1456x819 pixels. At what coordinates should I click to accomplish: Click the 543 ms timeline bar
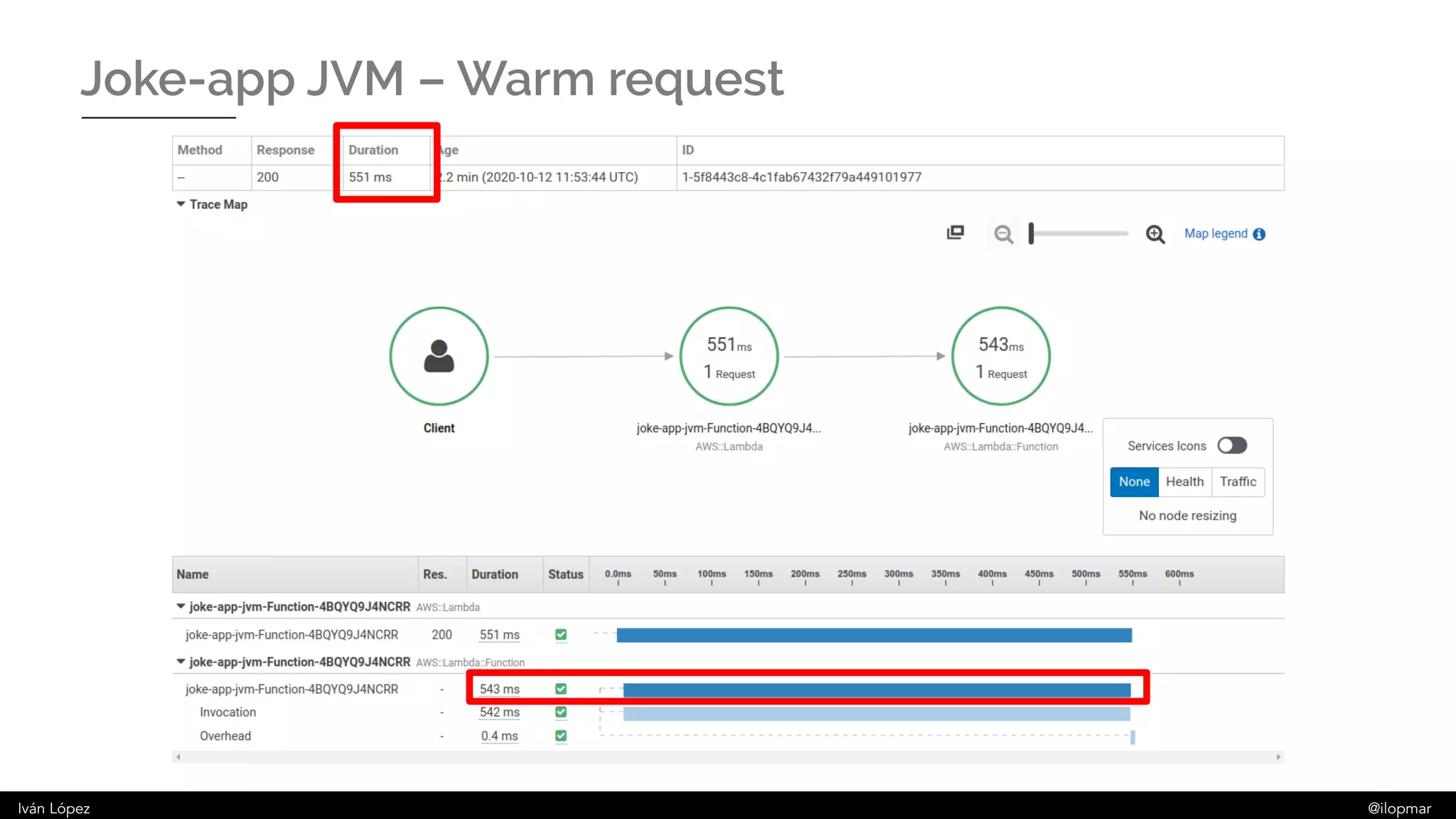[877, 690]
